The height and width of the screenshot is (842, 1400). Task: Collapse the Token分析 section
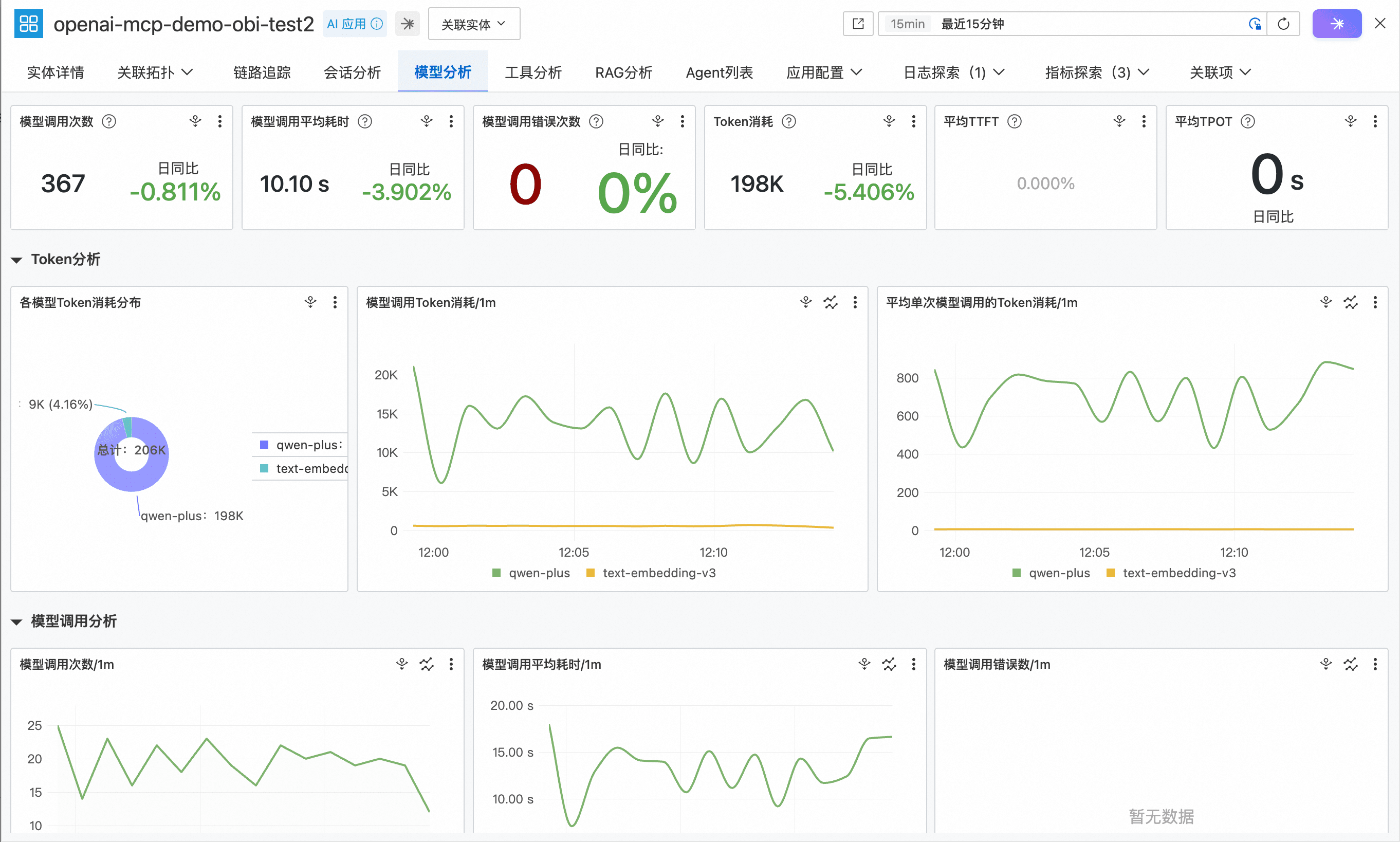[x=16, y=260]
